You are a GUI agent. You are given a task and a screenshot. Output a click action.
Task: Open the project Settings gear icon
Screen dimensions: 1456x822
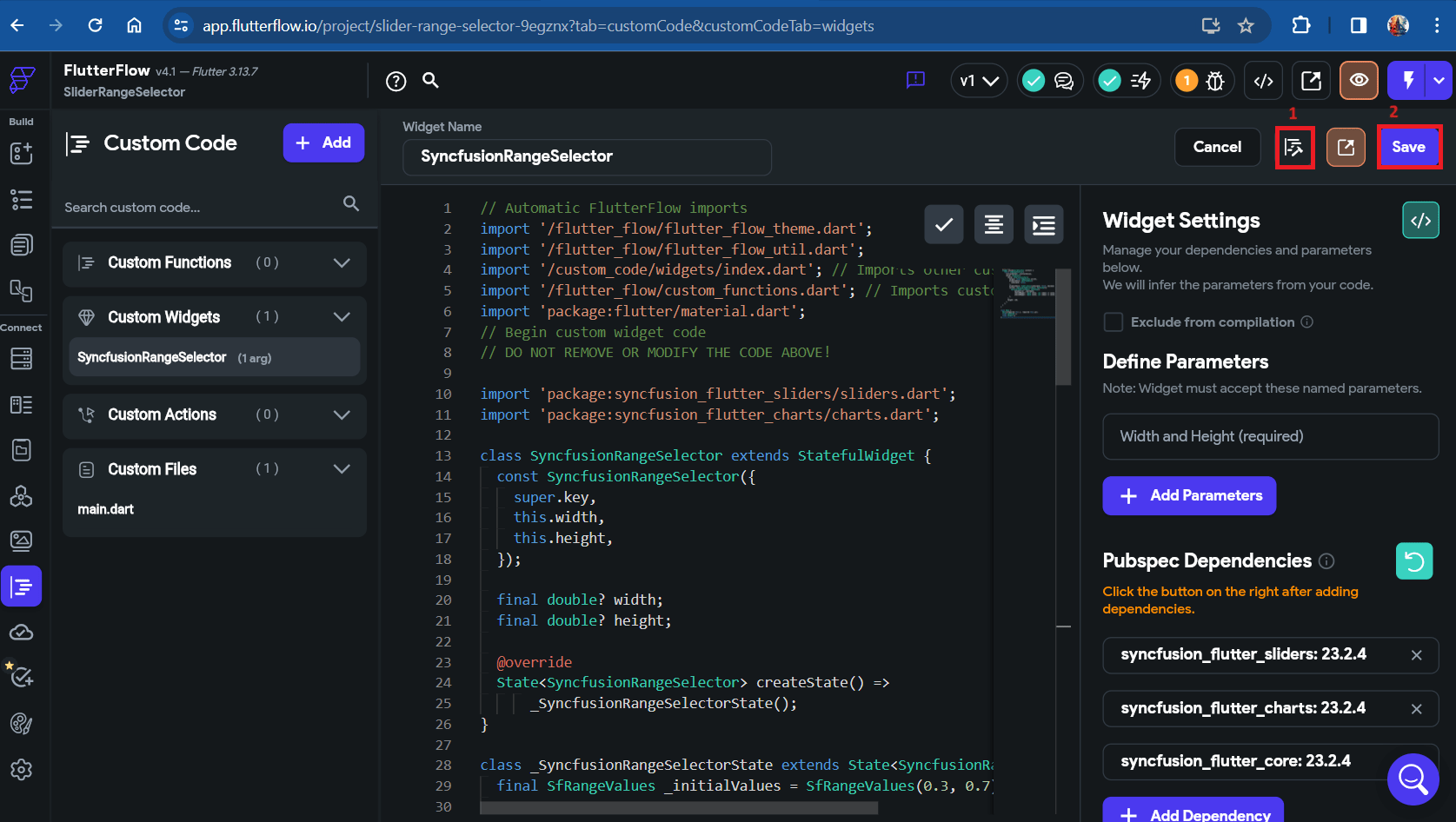[21, 769]
